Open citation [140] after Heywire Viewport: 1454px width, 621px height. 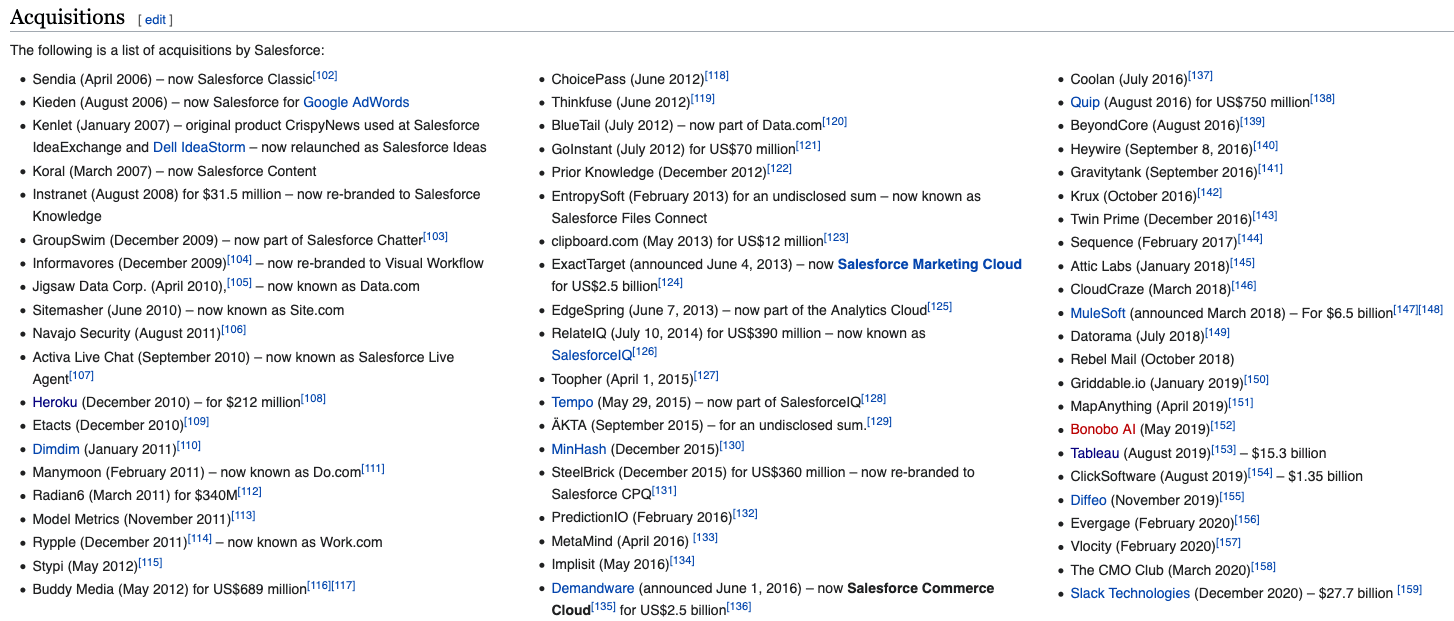(1265, 145)
